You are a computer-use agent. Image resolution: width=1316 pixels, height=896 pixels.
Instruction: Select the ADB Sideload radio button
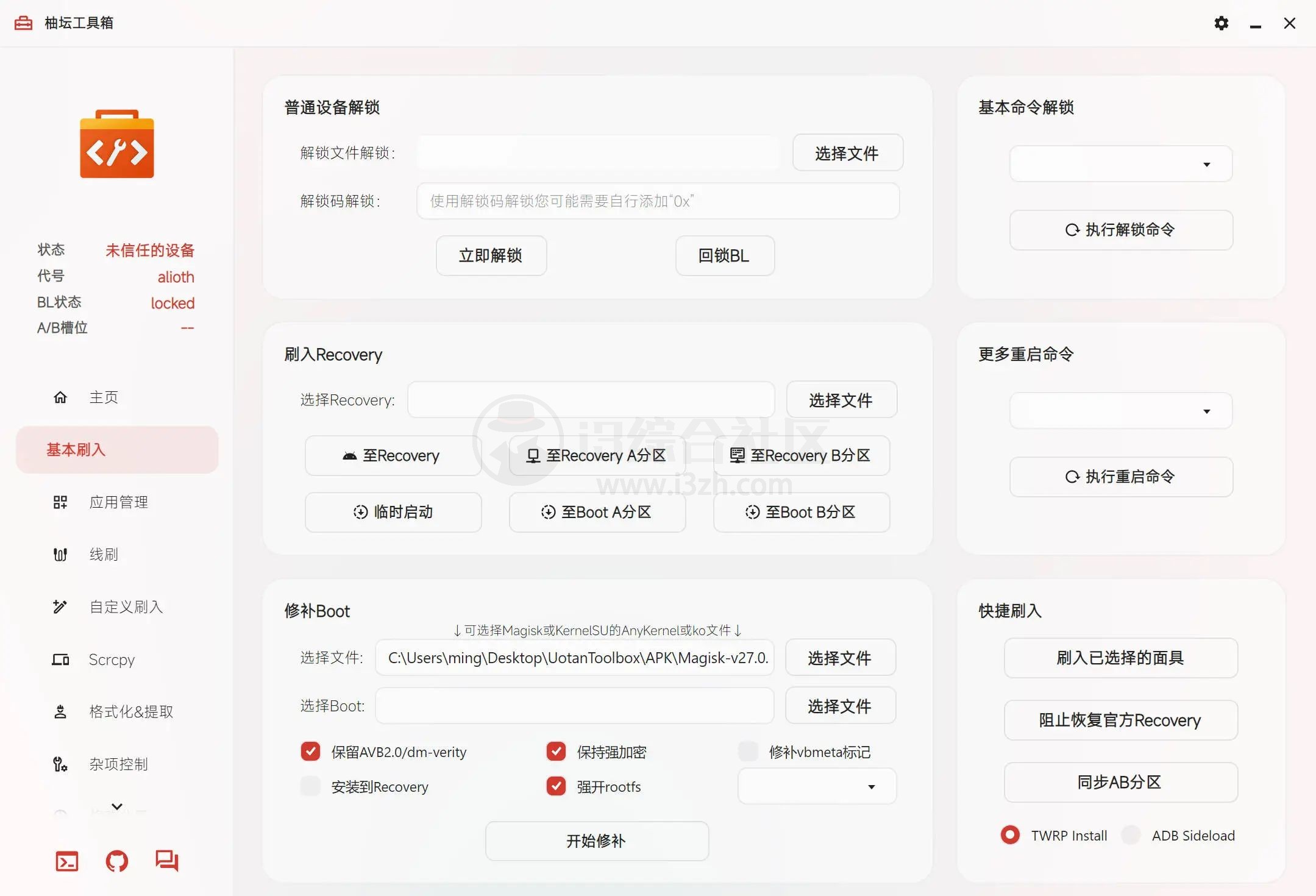click(x=1131, y=835)
